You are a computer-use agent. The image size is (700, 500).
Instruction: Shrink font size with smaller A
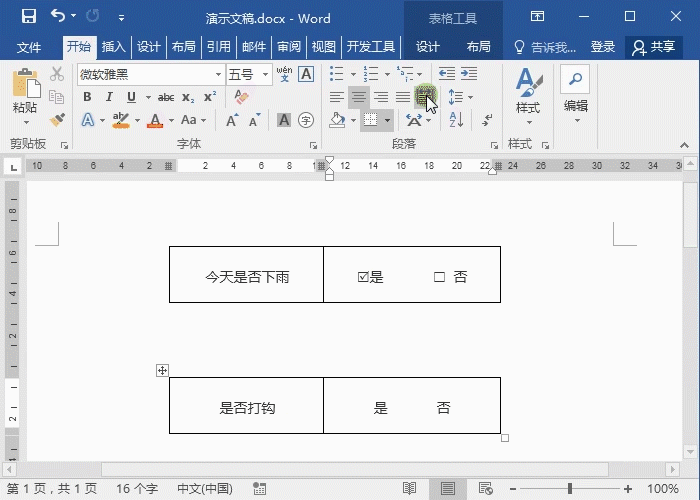coord(254,120)
